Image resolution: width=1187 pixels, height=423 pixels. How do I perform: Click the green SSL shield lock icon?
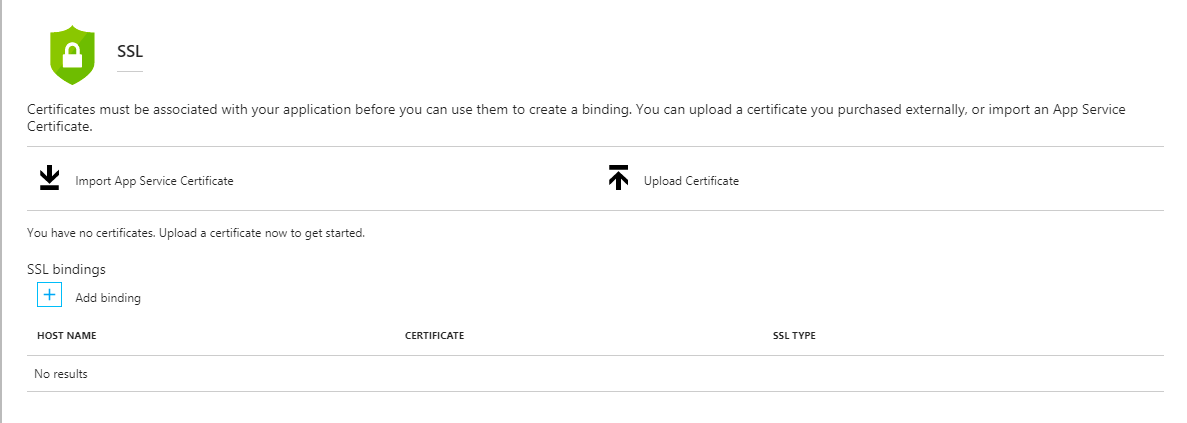(71, 55)
